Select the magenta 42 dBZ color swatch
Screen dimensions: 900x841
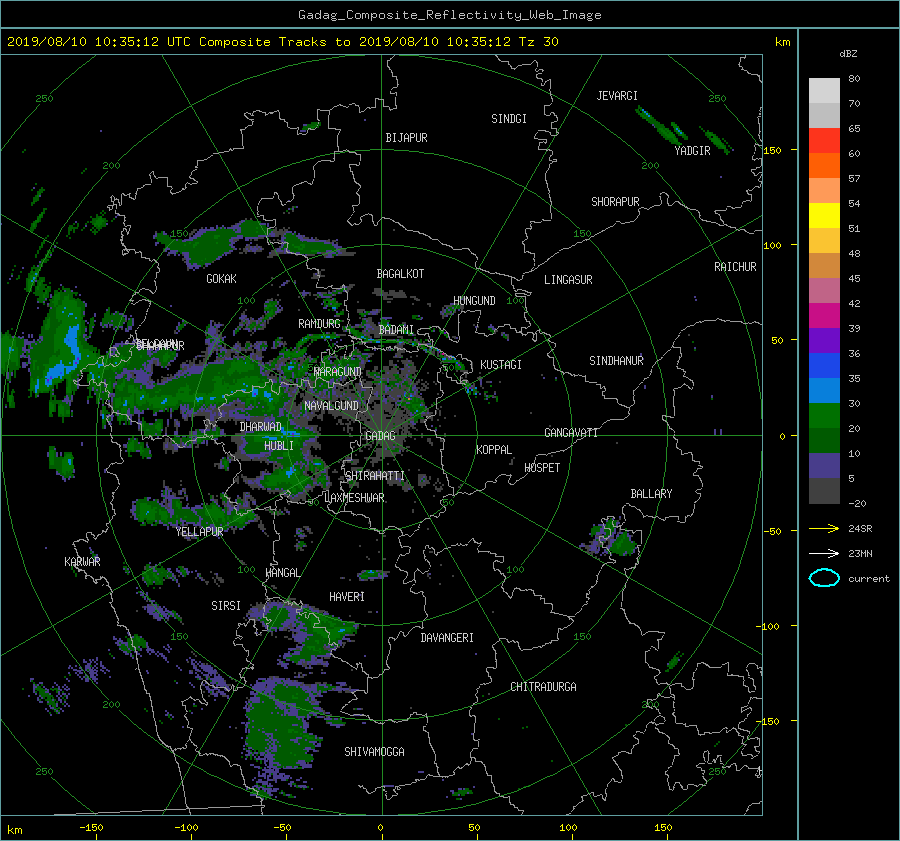824,316
